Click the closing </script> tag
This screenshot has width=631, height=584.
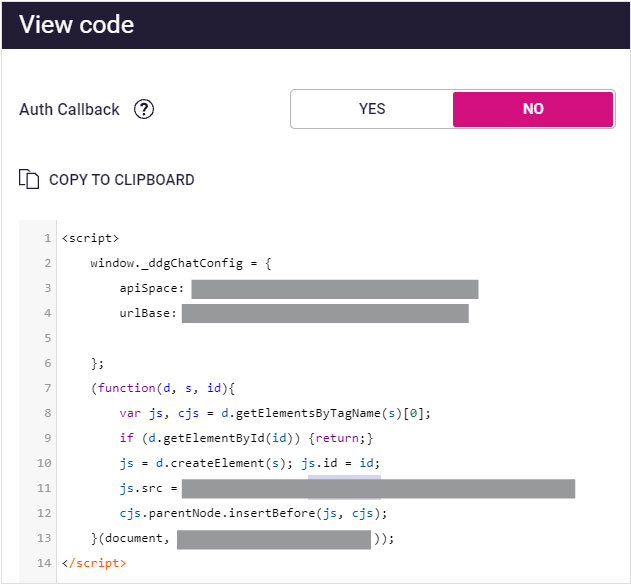(94, 563)
